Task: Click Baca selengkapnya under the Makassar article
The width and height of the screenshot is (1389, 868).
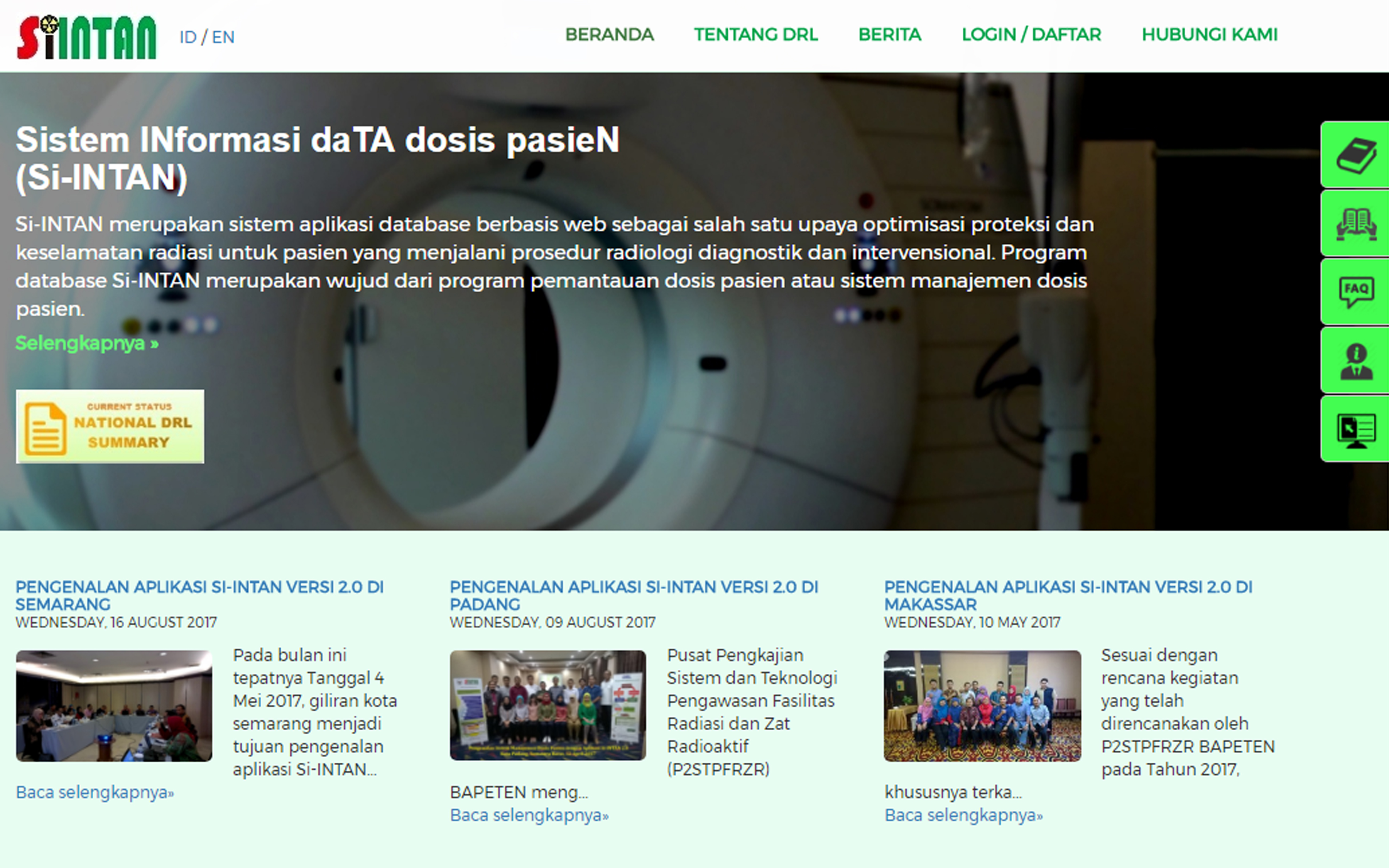Action: click(964, 815)
